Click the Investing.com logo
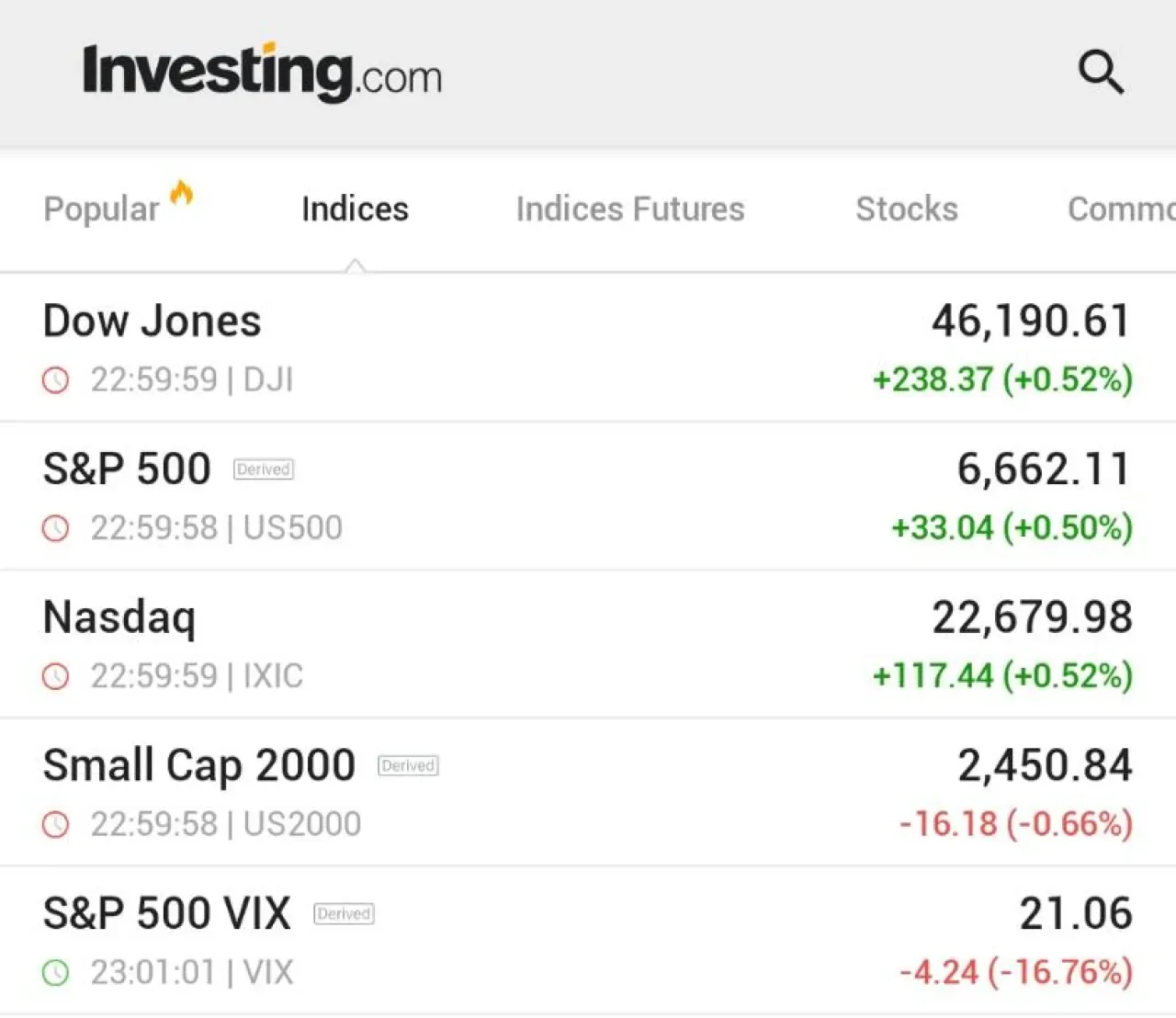 263,72
